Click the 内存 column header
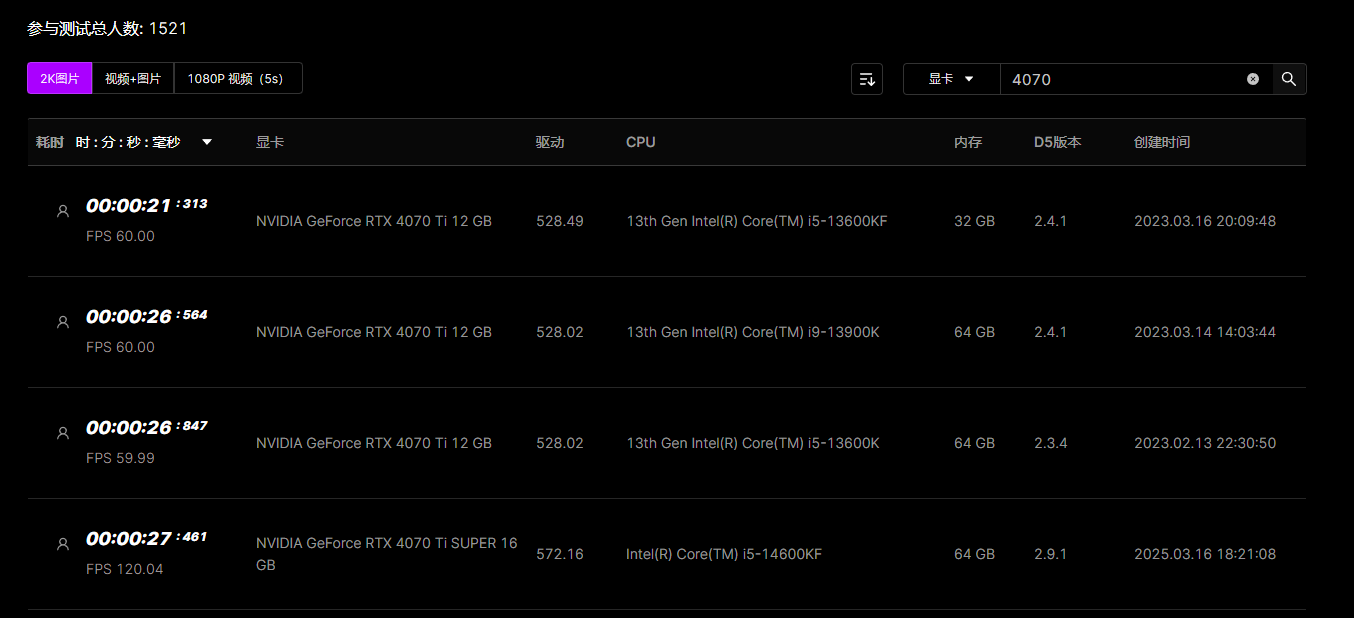 pos(968,142)
